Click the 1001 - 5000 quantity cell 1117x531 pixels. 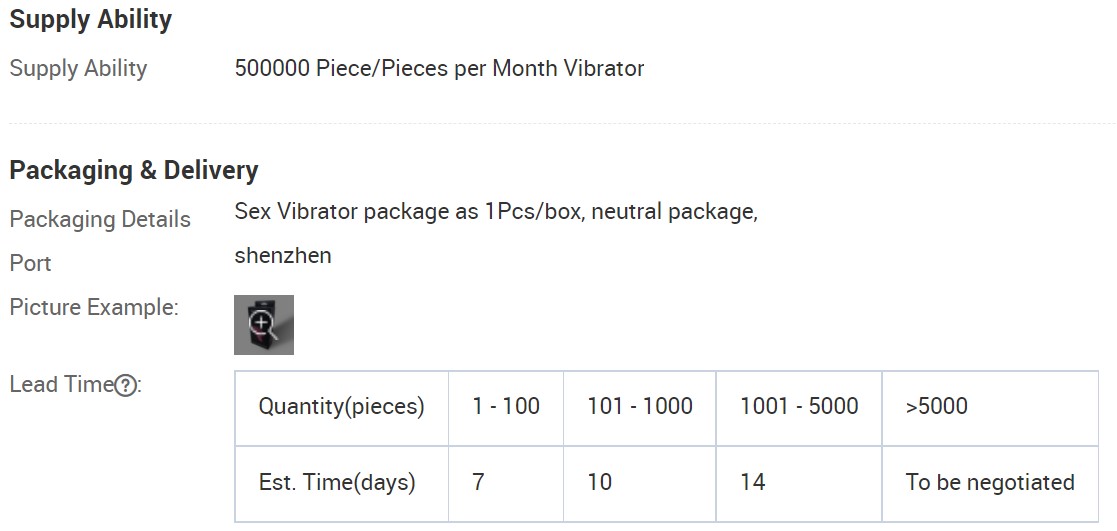point(799,408)
